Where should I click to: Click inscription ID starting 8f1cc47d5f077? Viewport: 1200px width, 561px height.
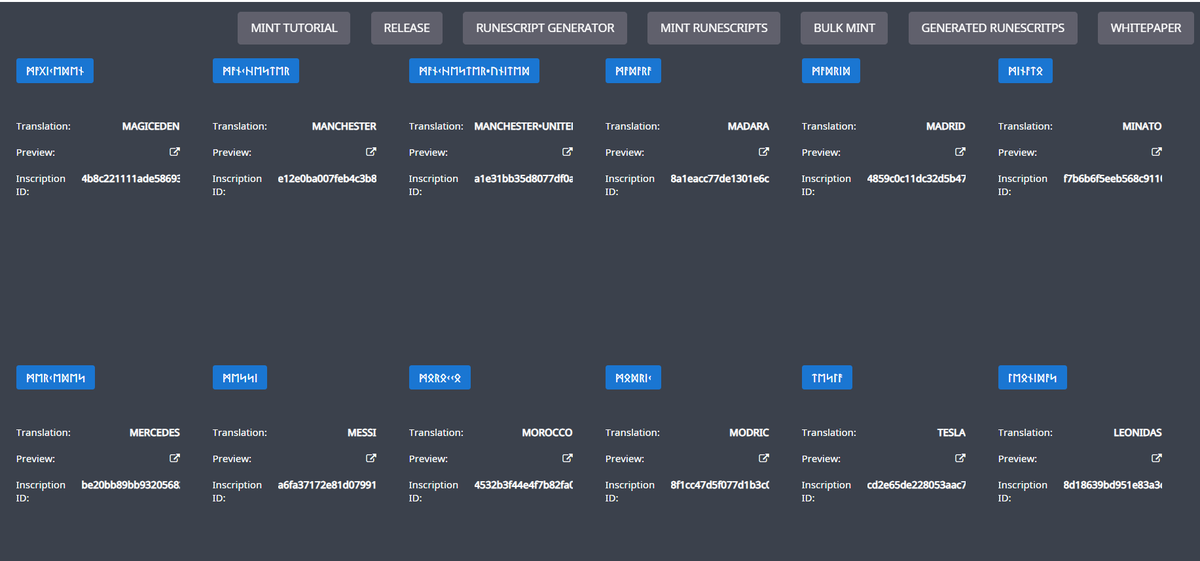click(720, 485)
